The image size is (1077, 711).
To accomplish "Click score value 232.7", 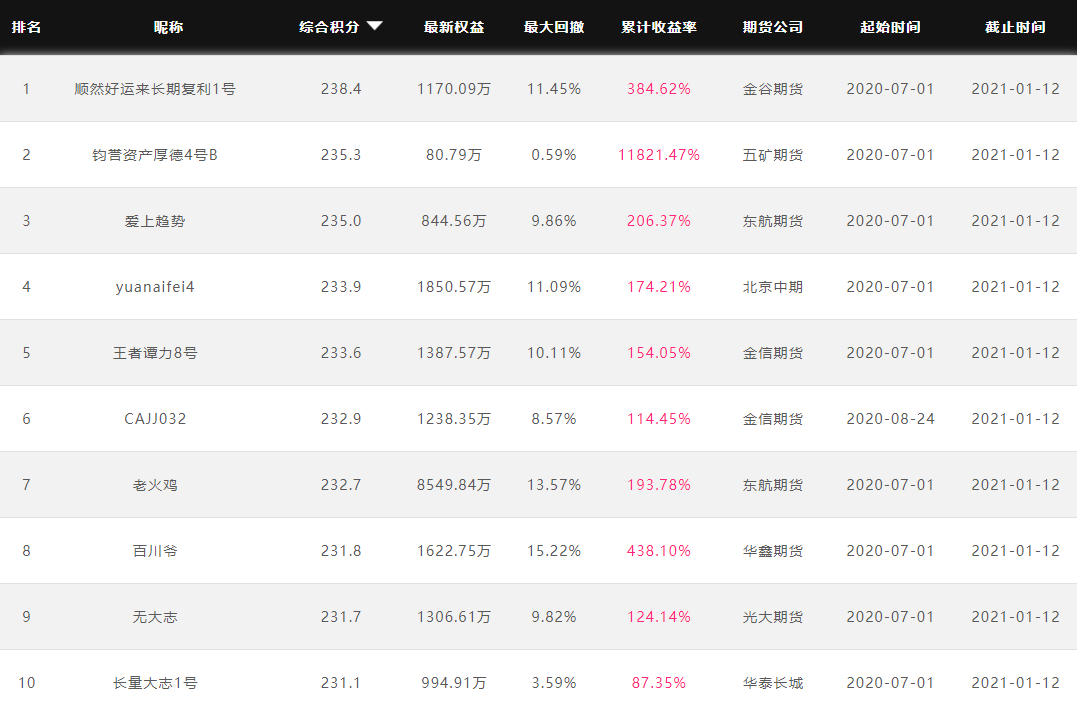I will (x=341, y=484).
